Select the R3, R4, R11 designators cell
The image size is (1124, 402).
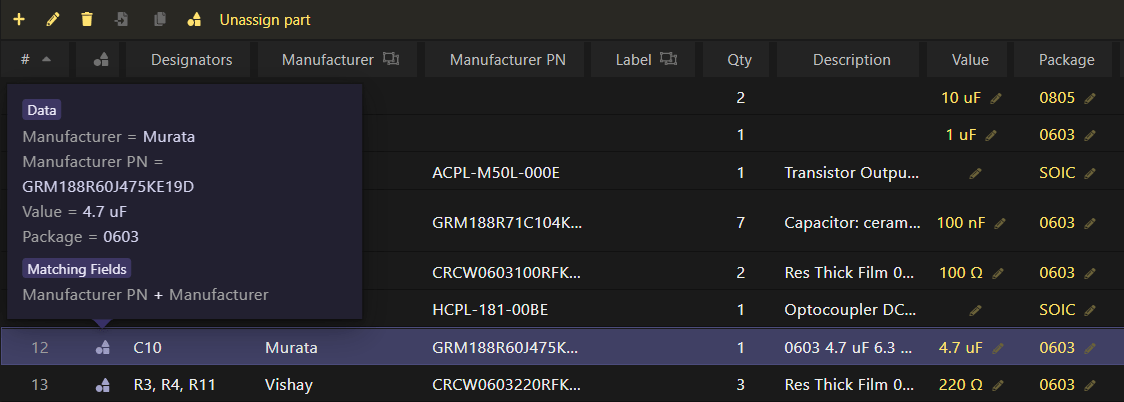(x=174, y=385)
